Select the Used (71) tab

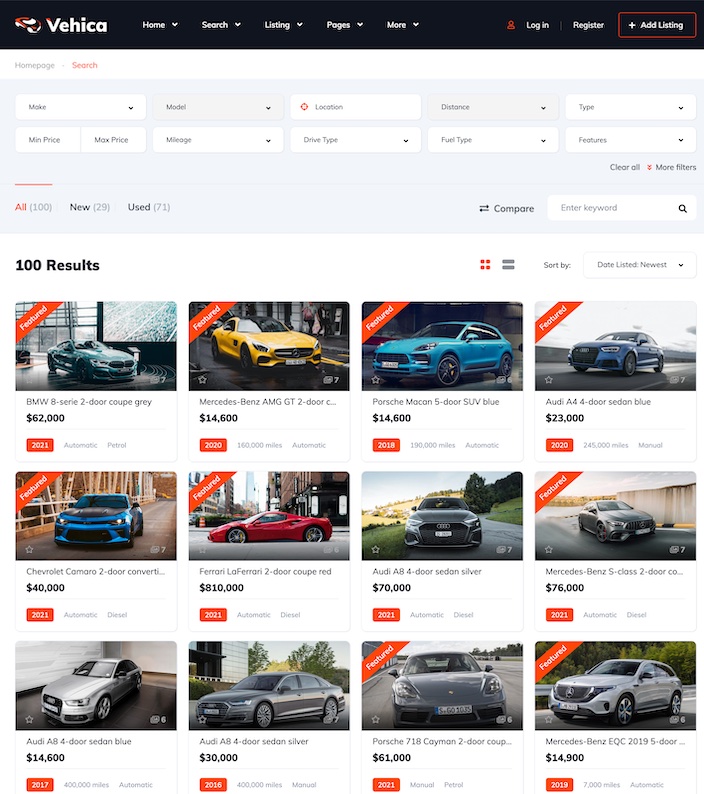[x=149, y=207]
